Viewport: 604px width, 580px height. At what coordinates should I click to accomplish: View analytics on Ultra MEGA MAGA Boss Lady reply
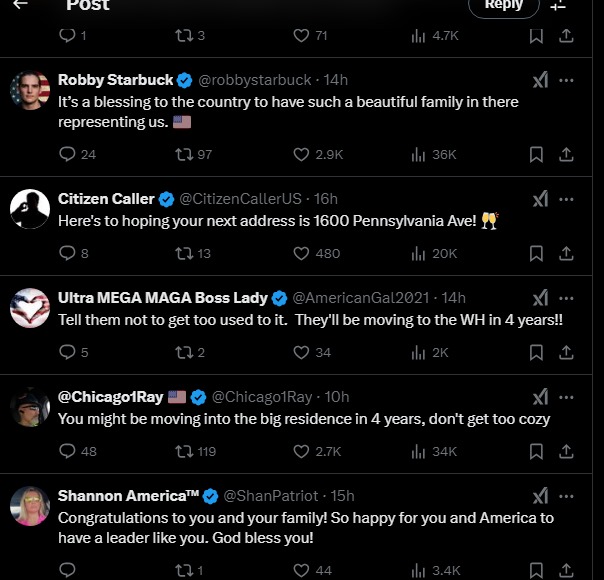(419, 352)
